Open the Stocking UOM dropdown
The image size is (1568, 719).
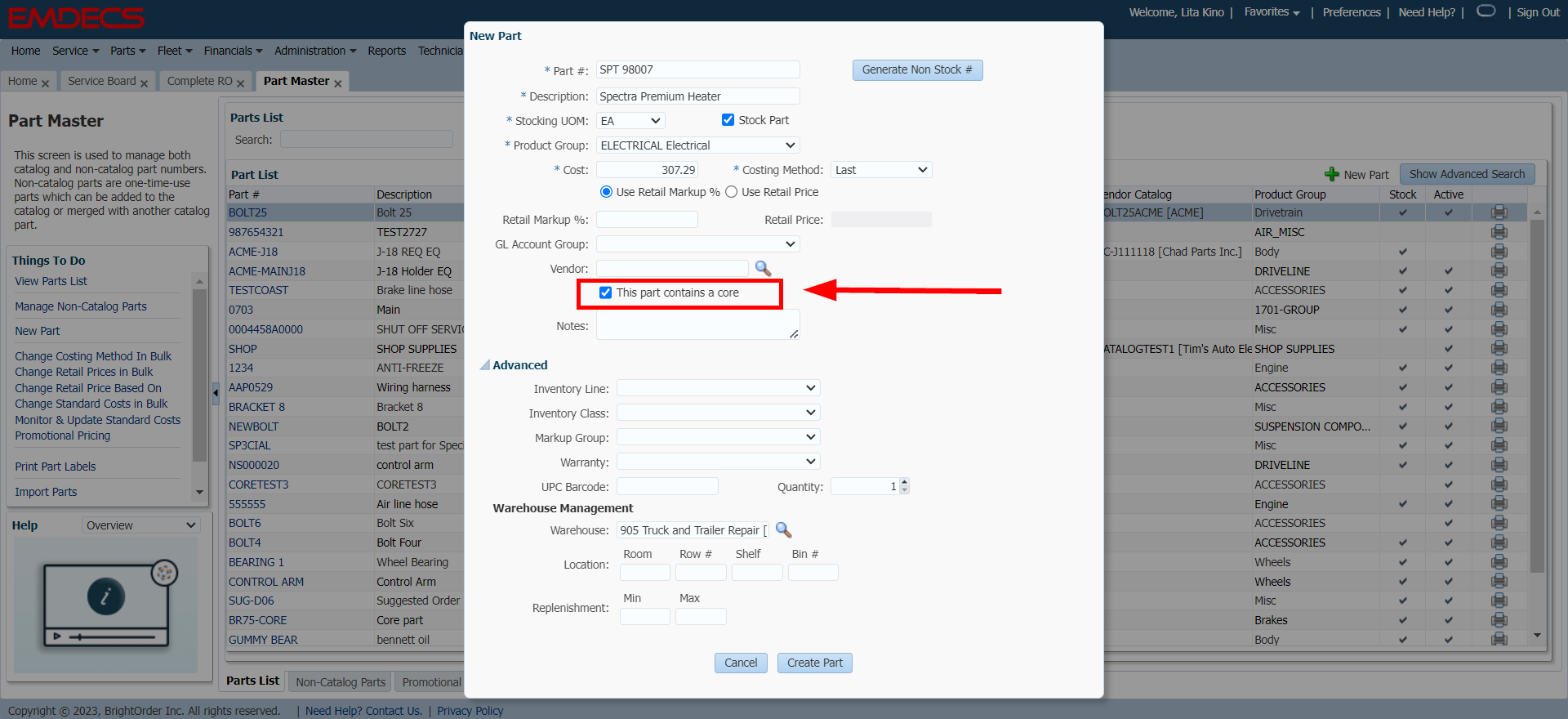[x=630, y=121]
